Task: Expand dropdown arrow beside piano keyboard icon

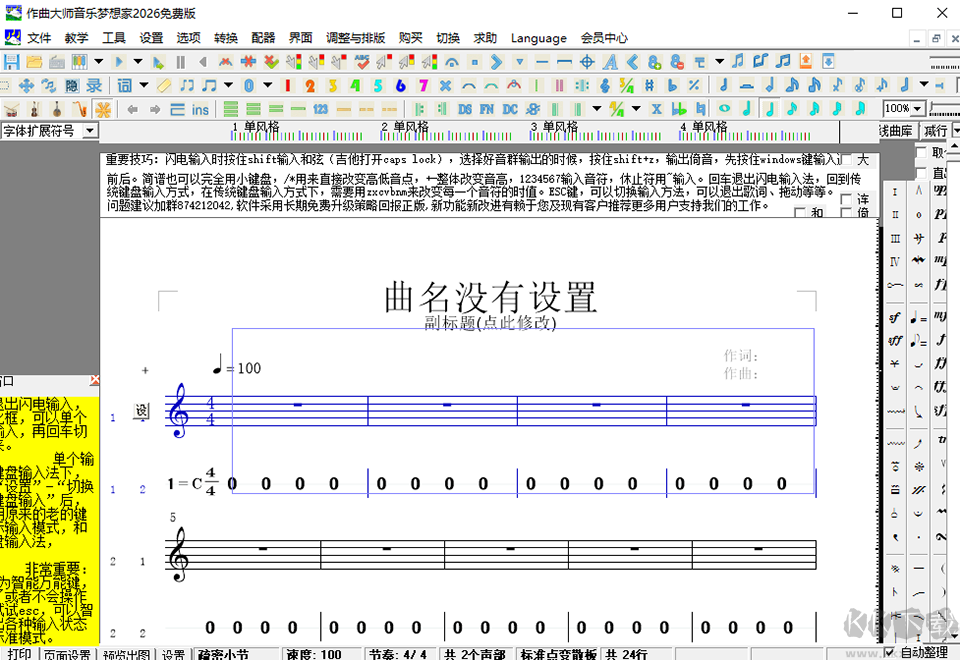Action: tap(99, 62)
